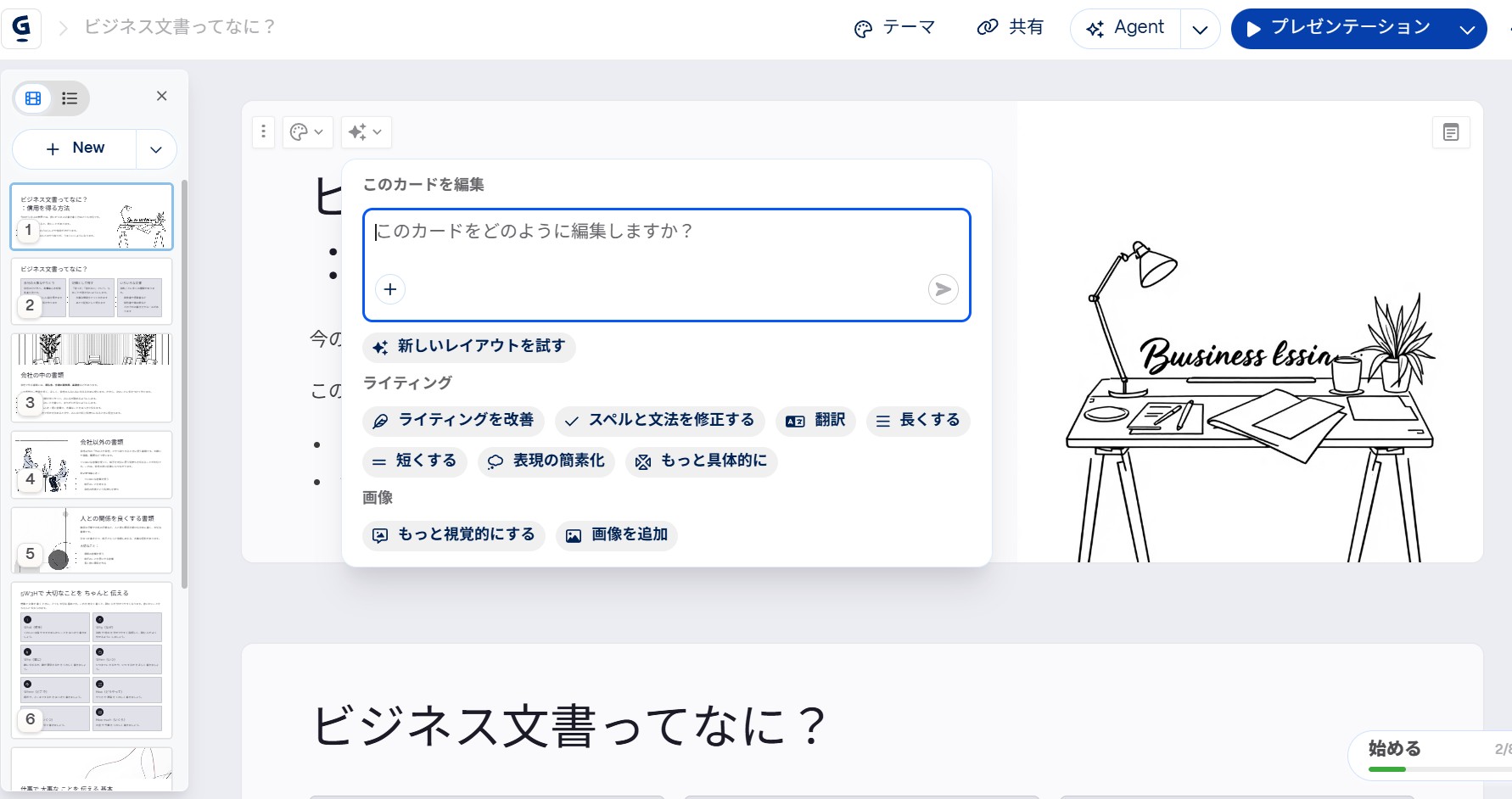Click the 始める progress bar
Screen dimensions: 1512x799
point(1434,768)
